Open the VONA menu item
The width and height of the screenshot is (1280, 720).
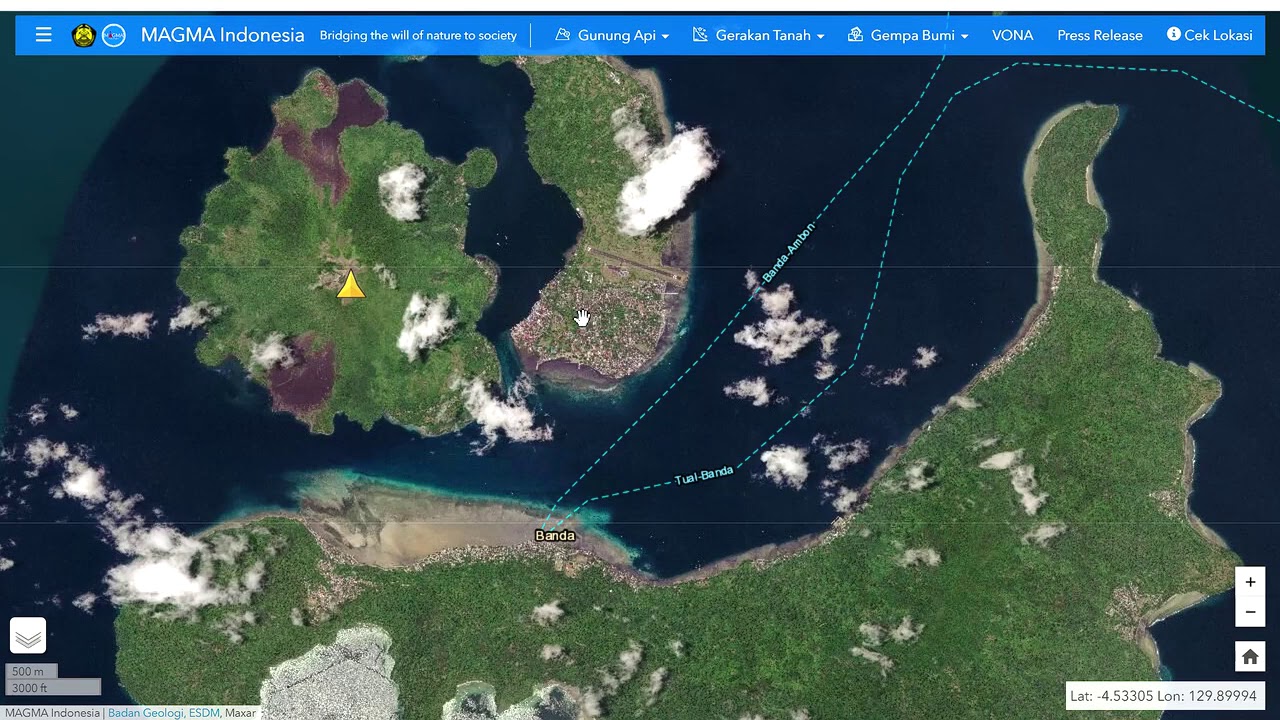[1012, 35]
